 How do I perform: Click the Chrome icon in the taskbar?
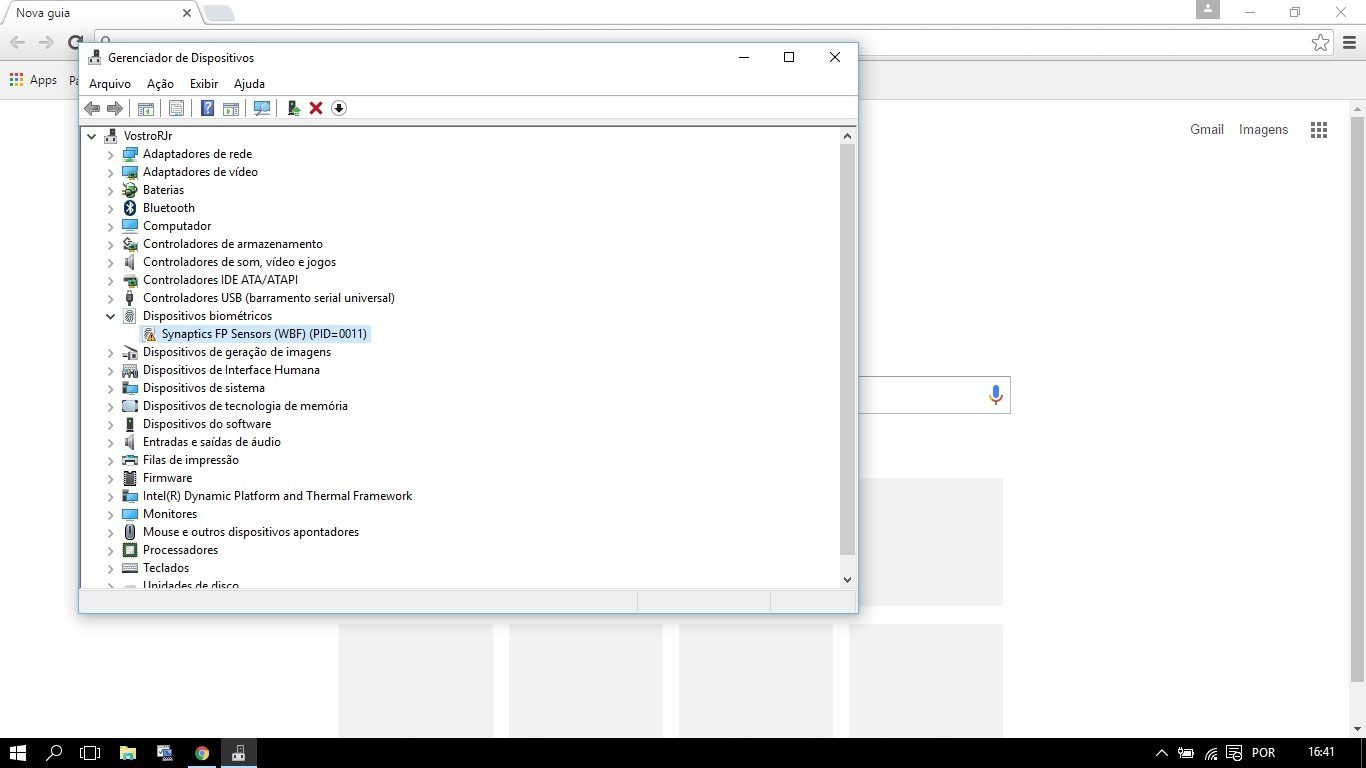[202, 753]
